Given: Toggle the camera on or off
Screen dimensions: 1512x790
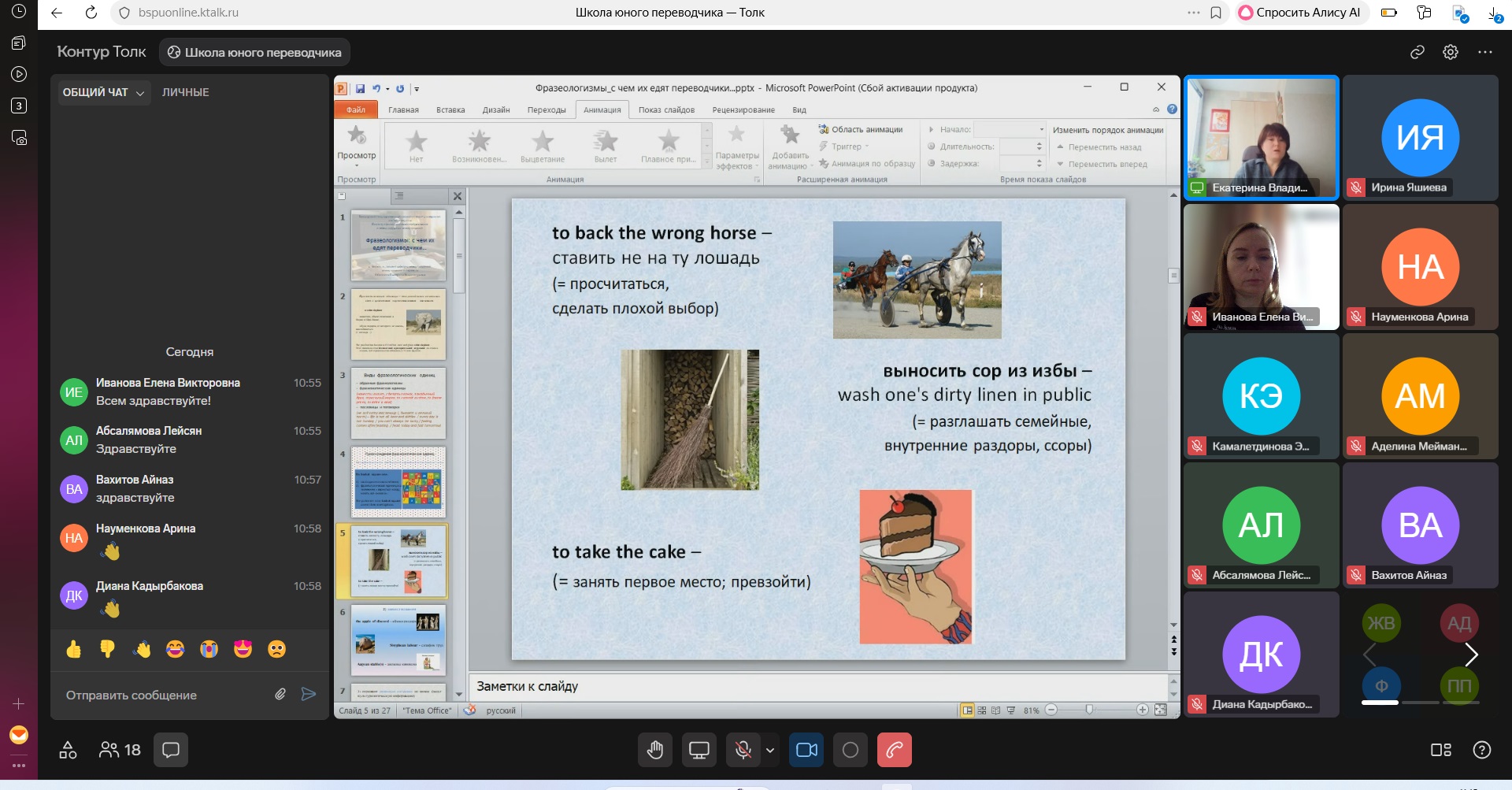Looking at the screenshot, I should click(x=807, y=750).
